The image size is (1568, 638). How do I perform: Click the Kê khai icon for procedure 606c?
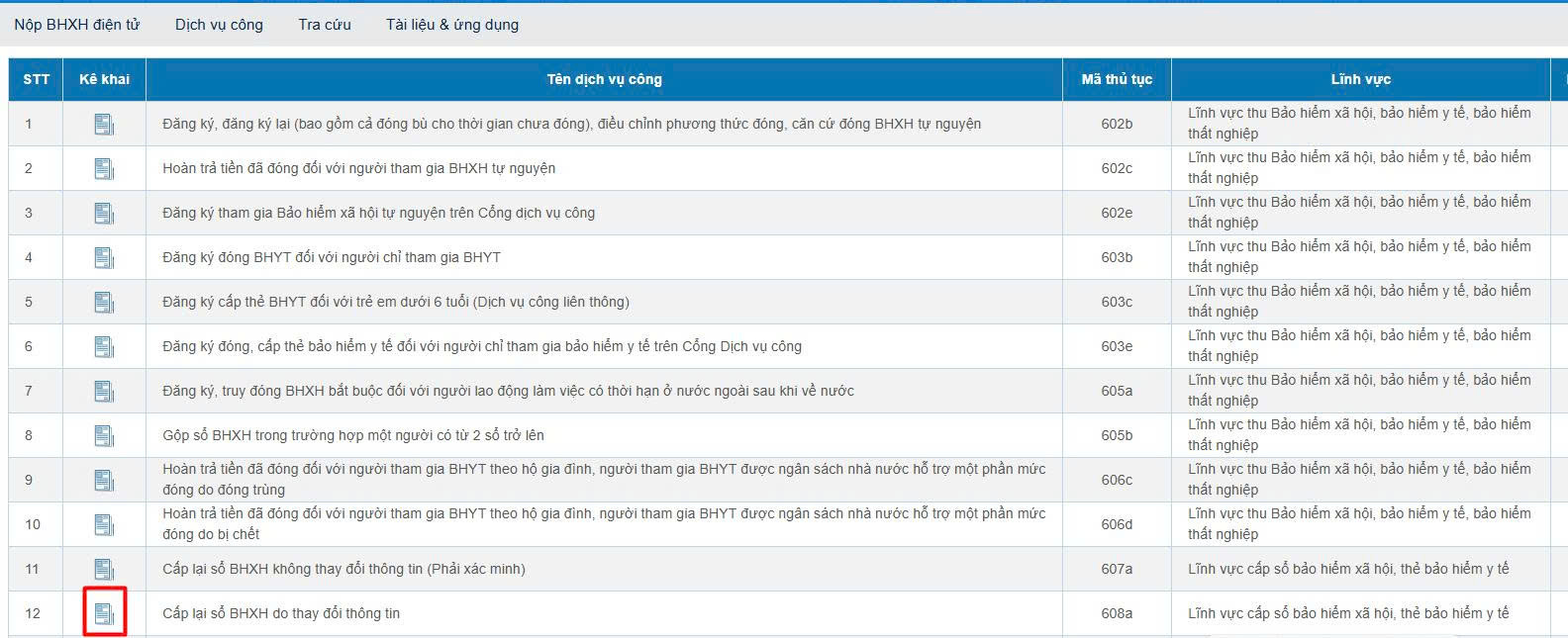click(x=104, y=481)
